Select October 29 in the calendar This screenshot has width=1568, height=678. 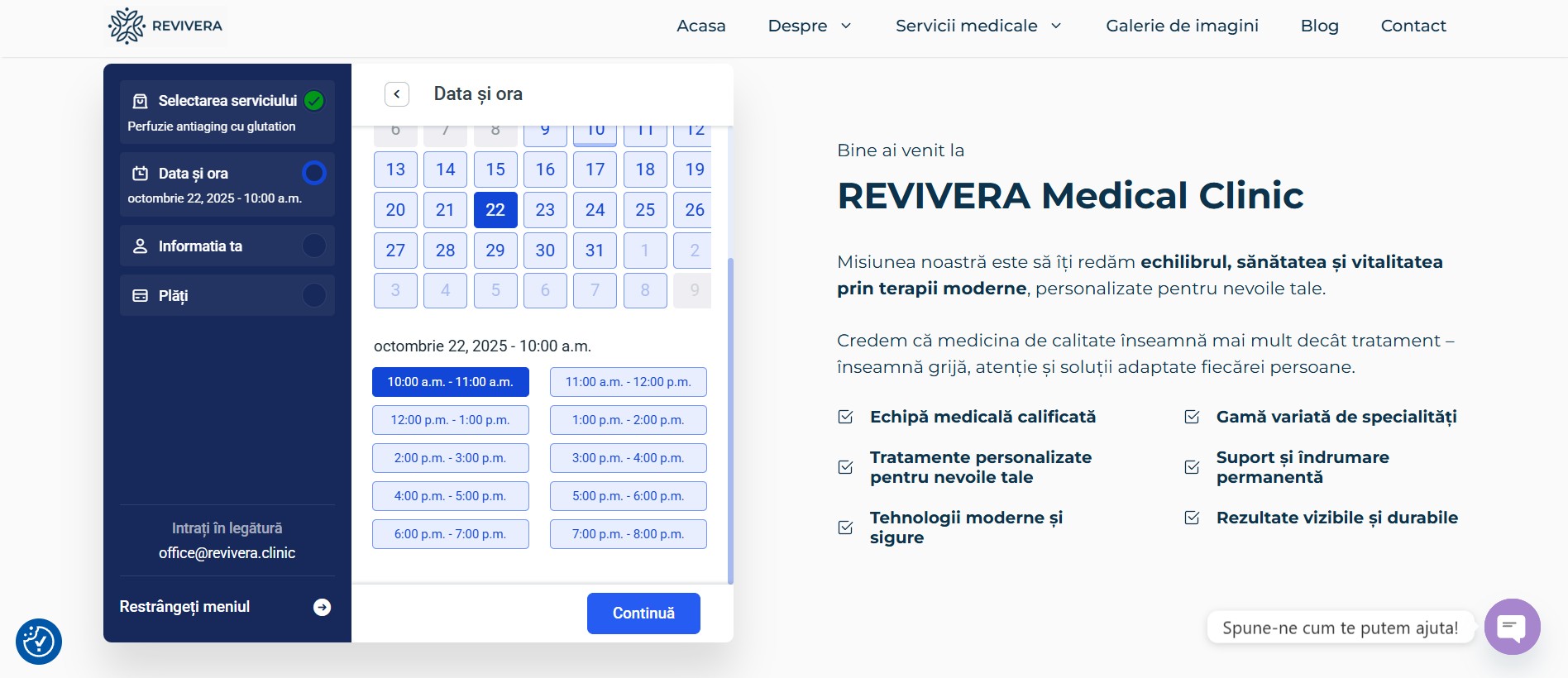coord(495,251)
